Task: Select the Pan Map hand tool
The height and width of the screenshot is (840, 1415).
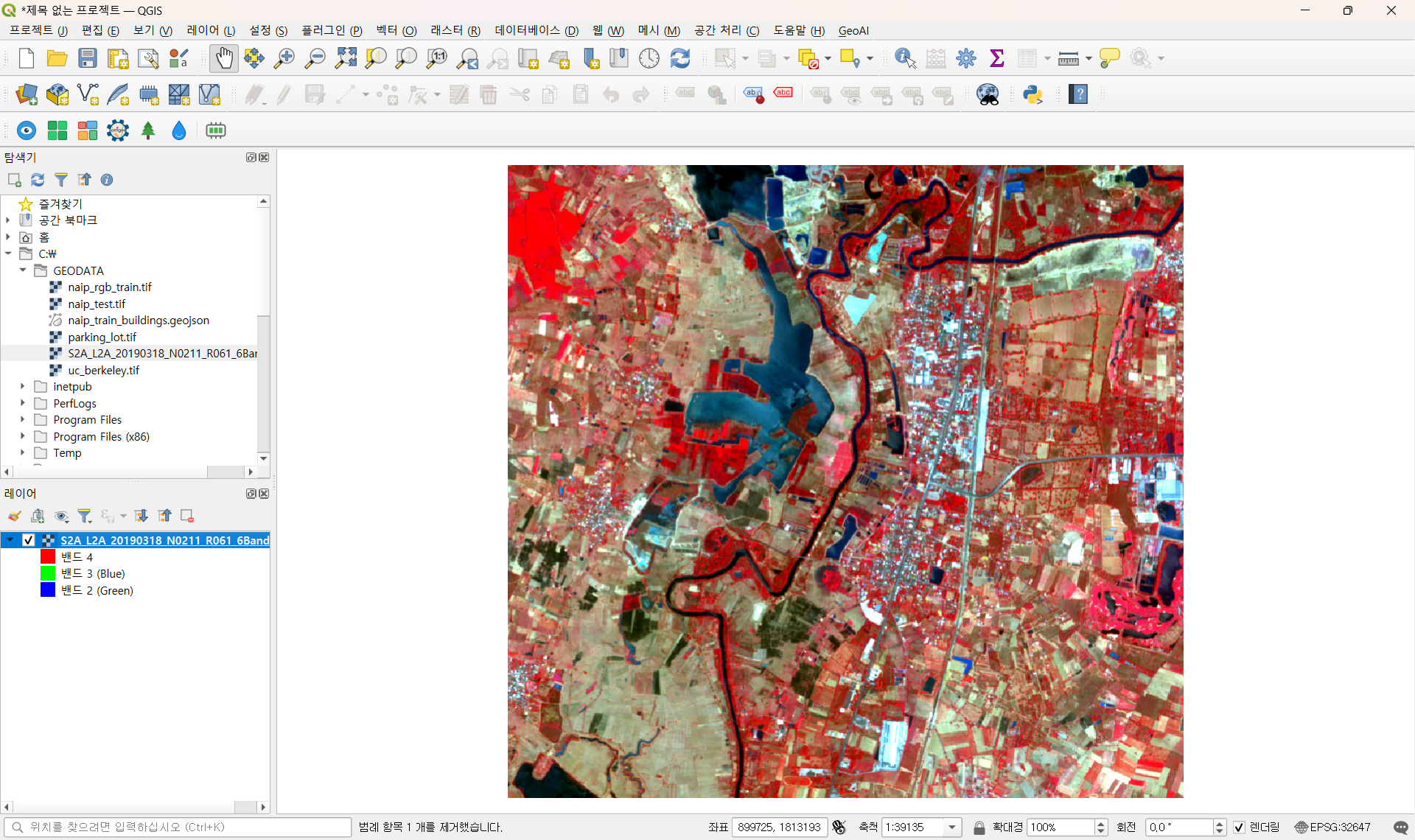Action: (x=223, y=58)
